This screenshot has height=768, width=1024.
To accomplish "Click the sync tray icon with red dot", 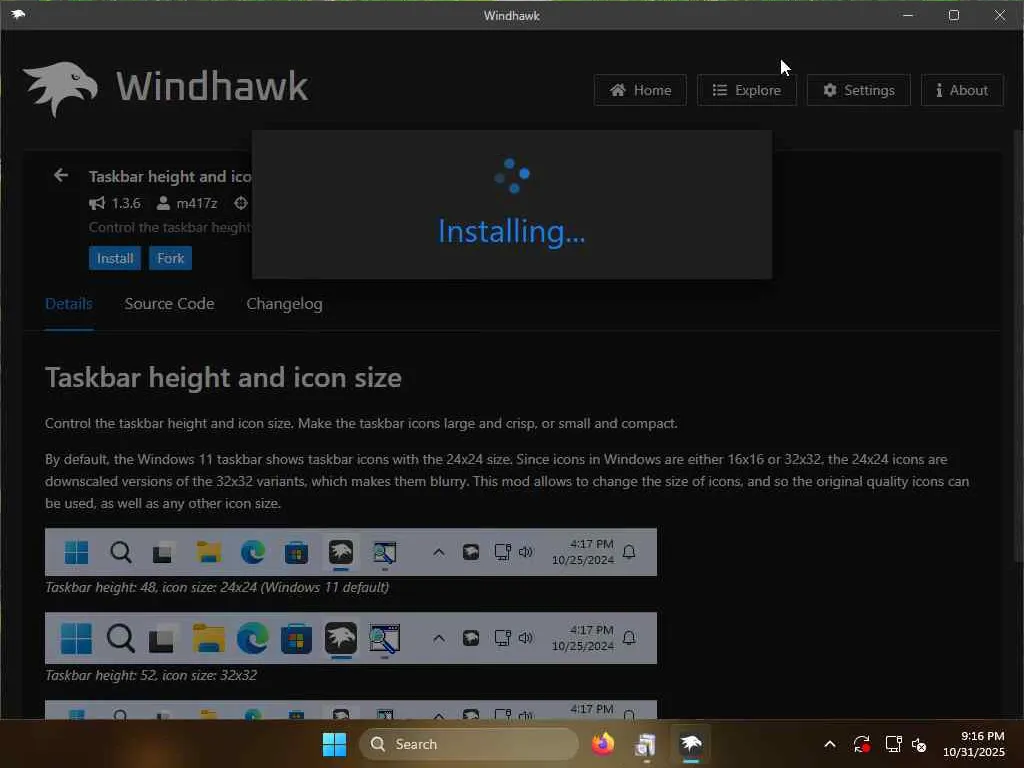I will pyautogui.click(x=861, y=744).
